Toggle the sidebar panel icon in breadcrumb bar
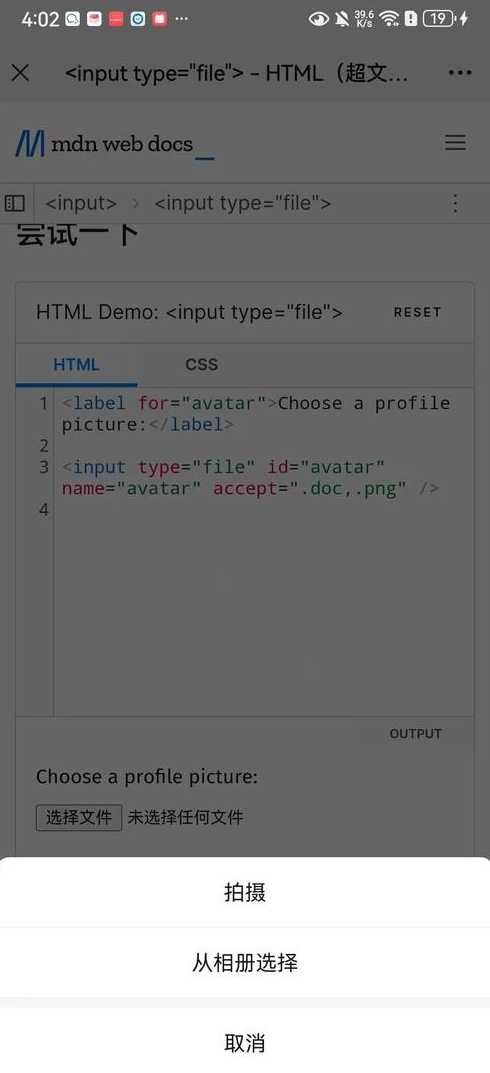Image resolution: width=490 pixels, height=1073 pixels. tap(14, 203)
